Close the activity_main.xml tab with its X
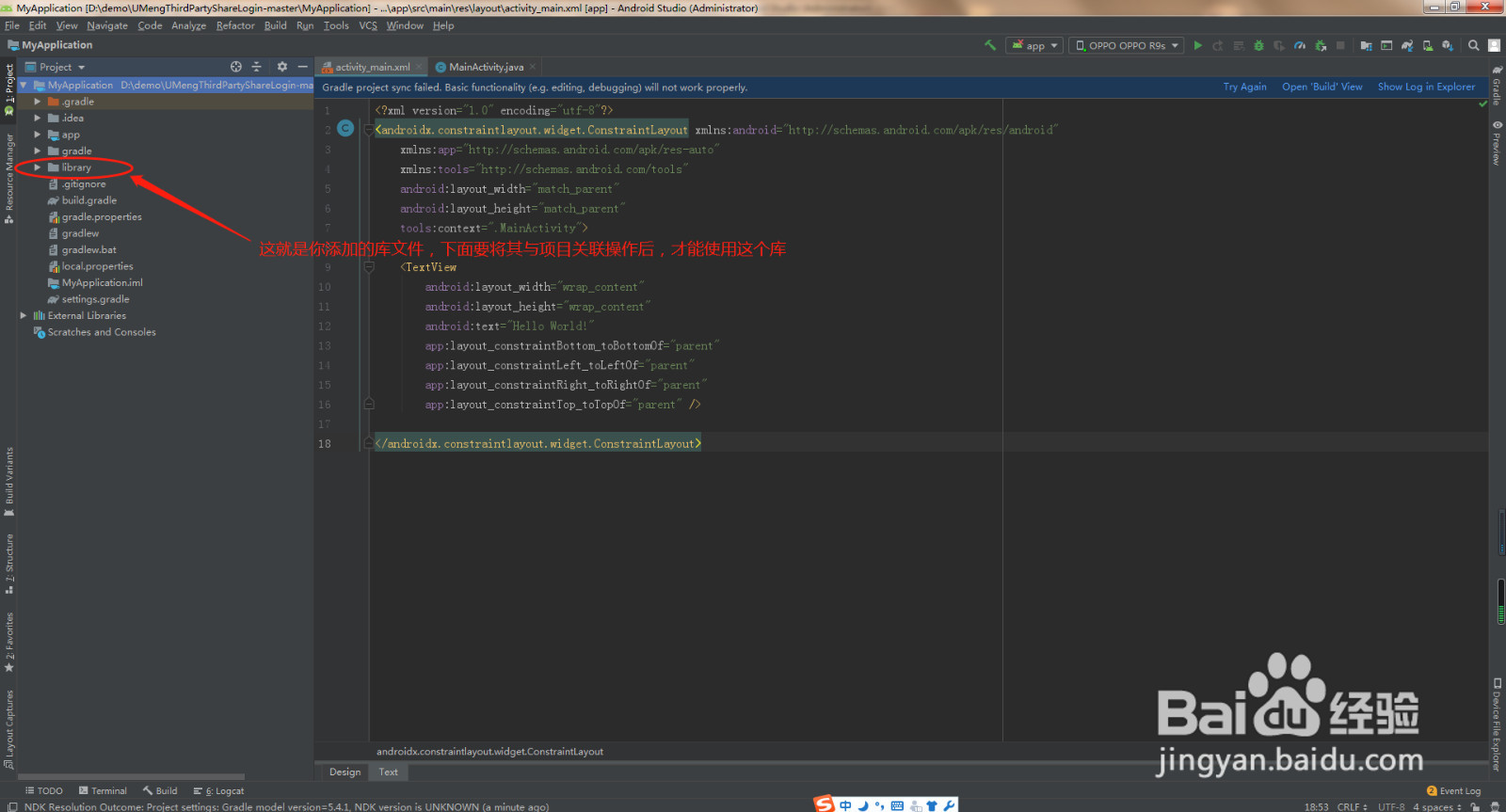This screenshot has width=1506, height=812. [418, 67]
